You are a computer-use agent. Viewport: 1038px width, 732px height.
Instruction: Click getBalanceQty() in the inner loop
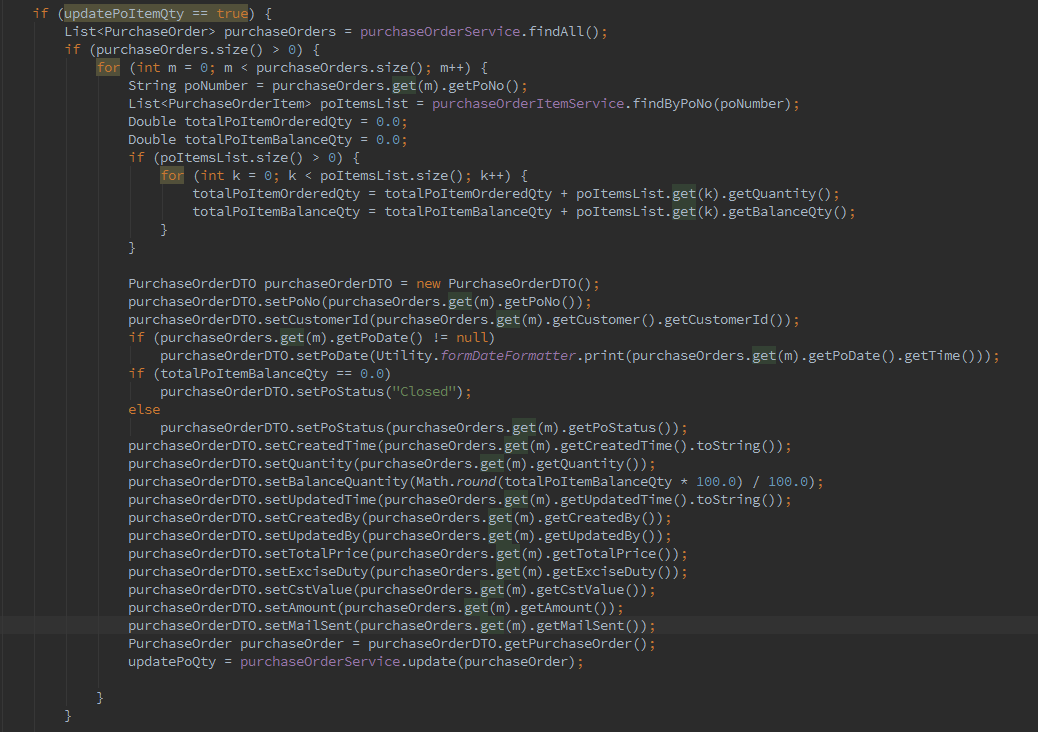coord(787,212)
